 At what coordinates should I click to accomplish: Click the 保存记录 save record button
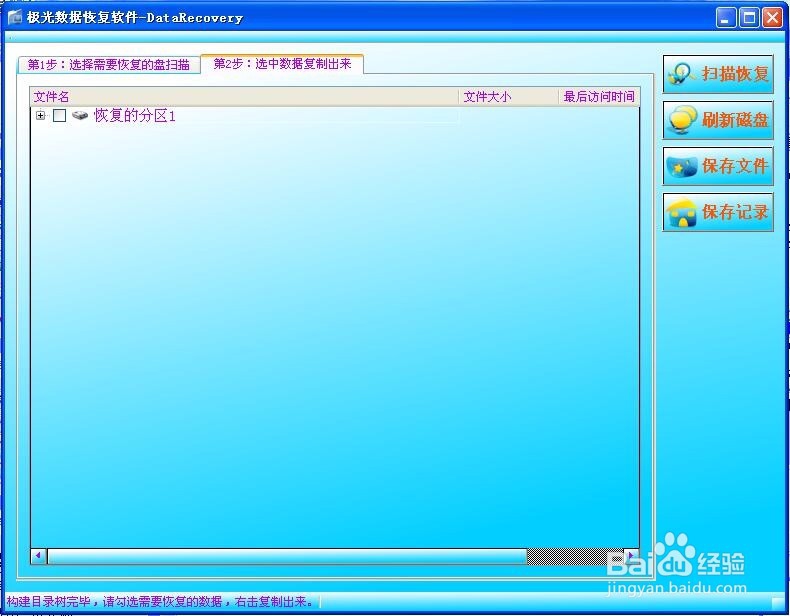click(x=718, y=212)
